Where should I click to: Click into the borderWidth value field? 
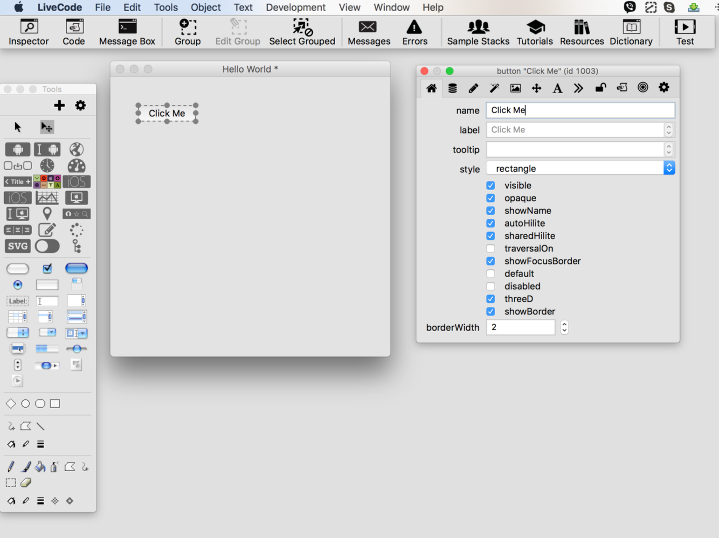(520, 327)
